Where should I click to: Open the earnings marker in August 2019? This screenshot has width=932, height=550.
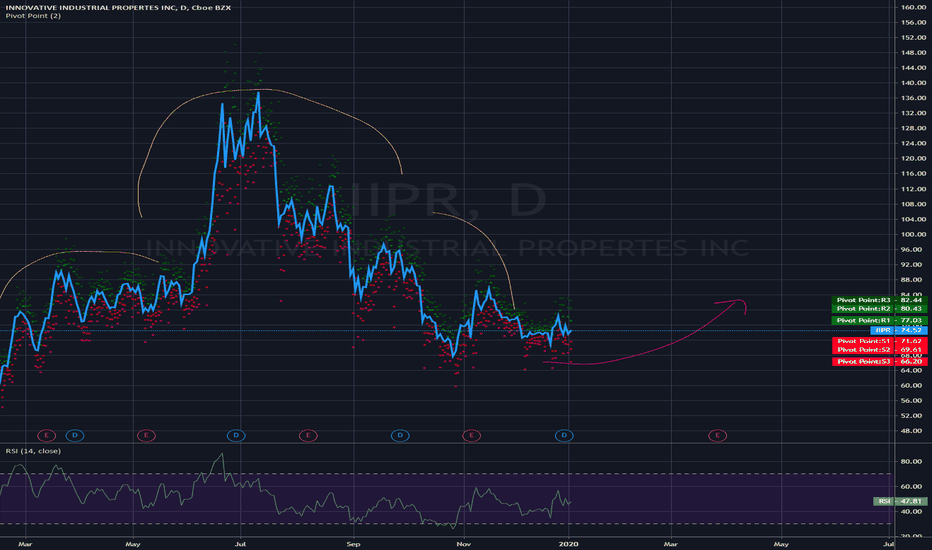click(x=308, y=435)
